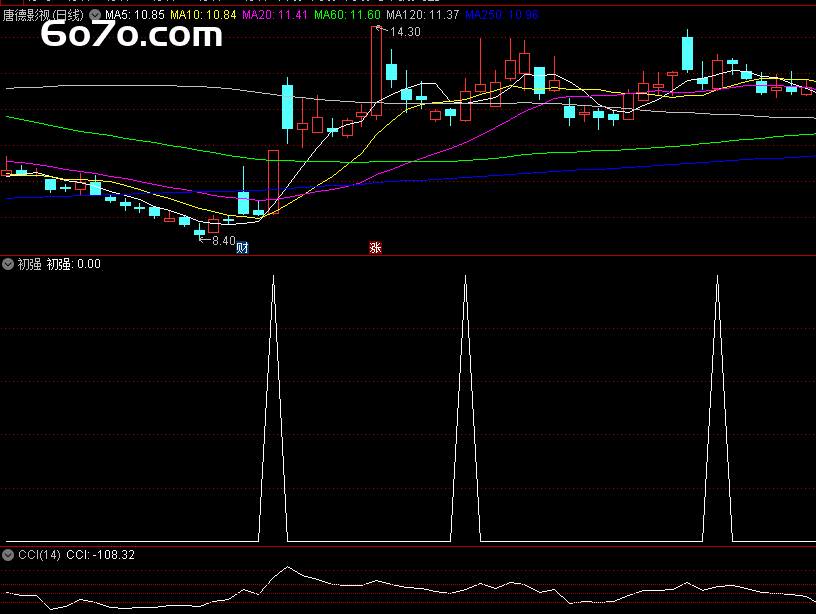Open the main chart indicator dropdown arrow

pos(95,15)
